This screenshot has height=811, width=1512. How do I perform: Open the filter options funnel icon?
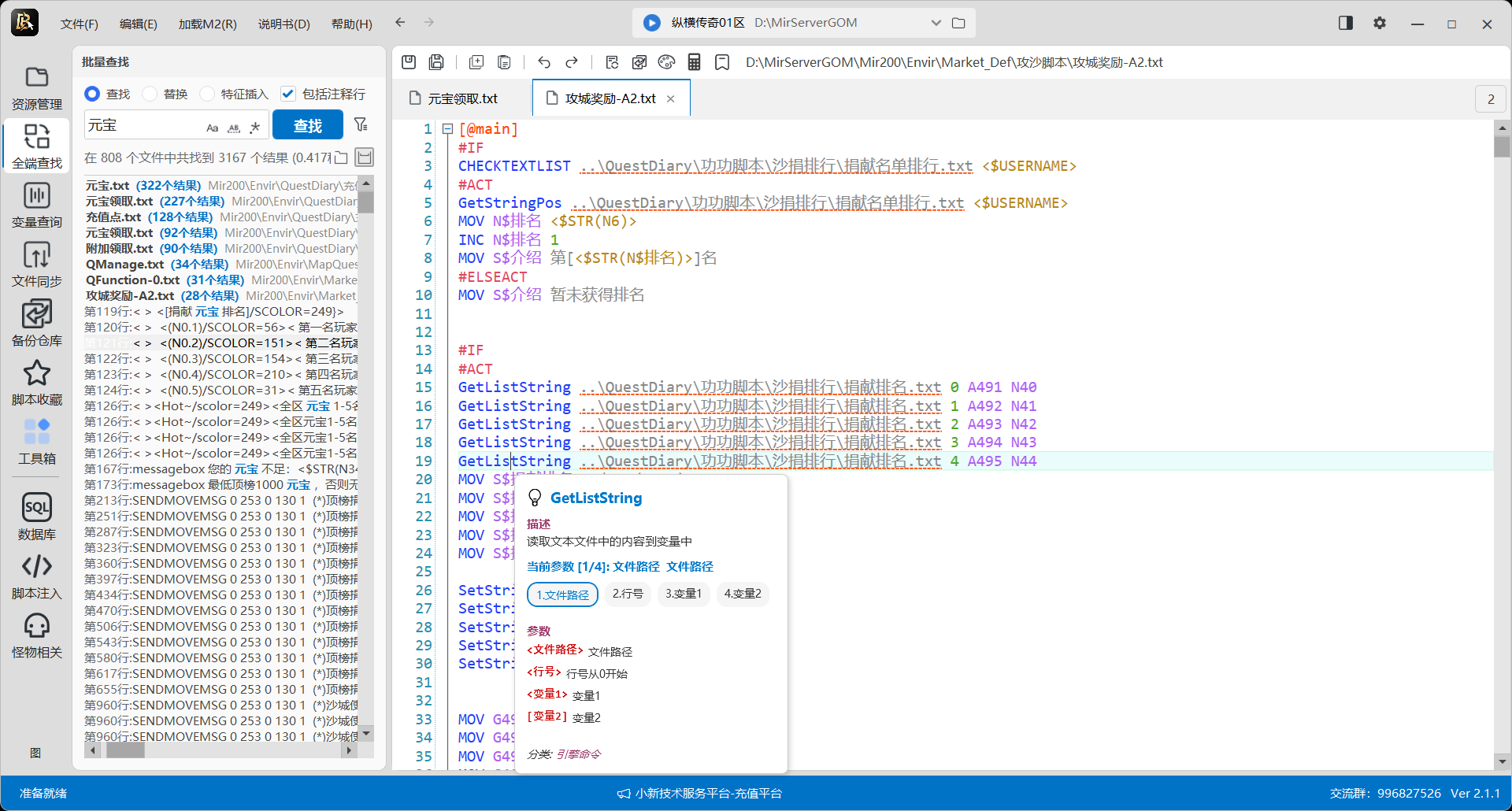click(x=361, y=124)
